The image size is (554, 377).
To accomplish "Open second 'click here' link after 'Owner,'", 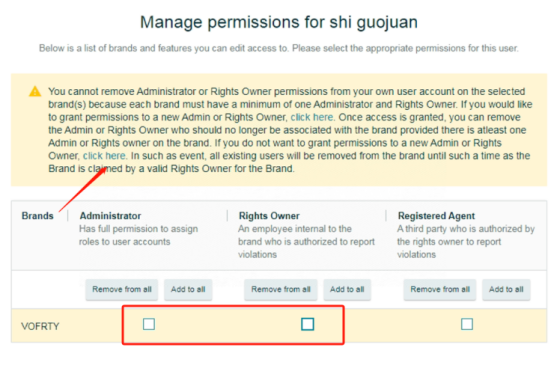I will pyautogui.click(x=105, y=156).
